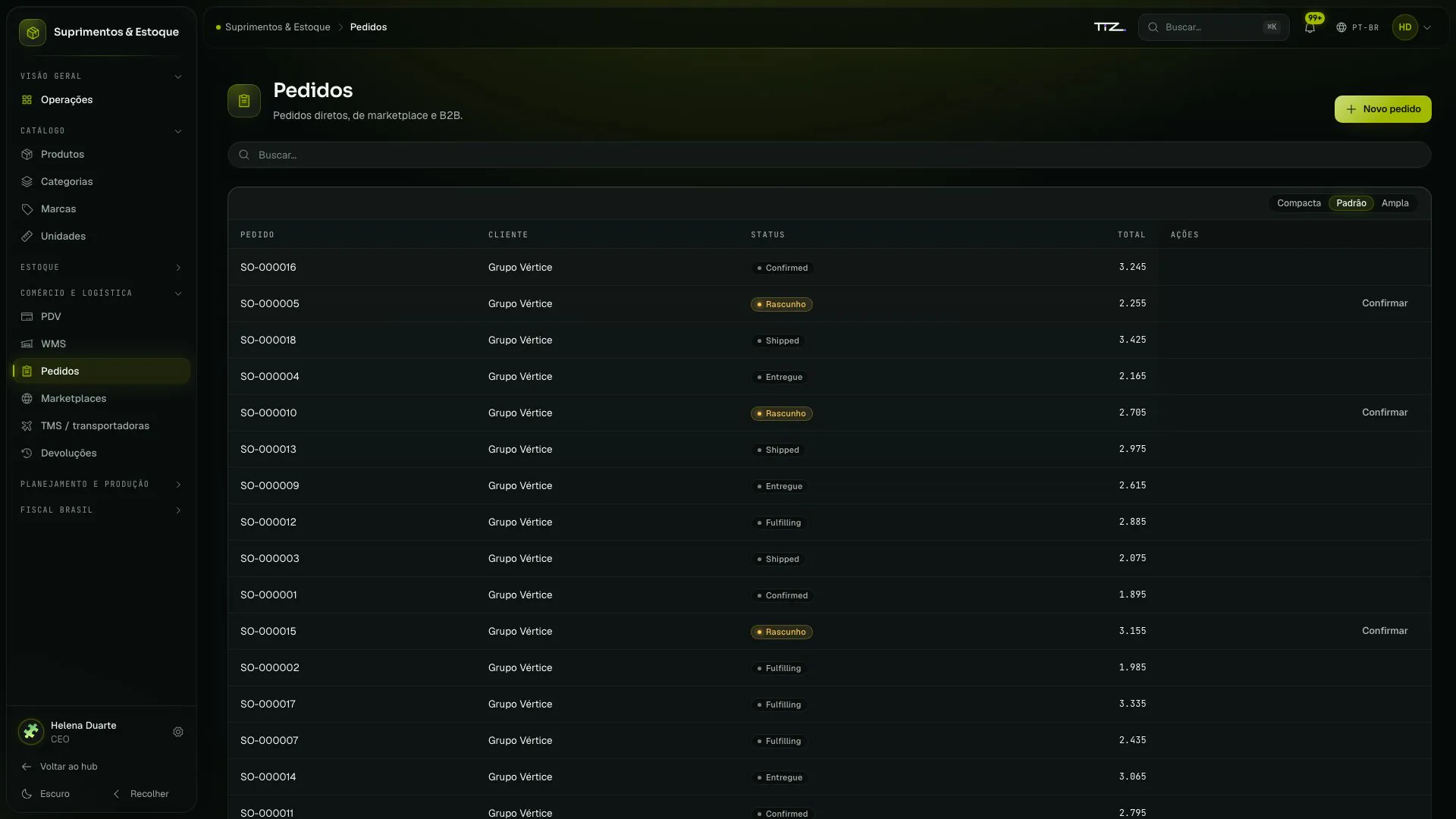Click Shipped status of SO-000018
The height and width of the screenshot is (819, 1456).
click(x=777, y=340)
